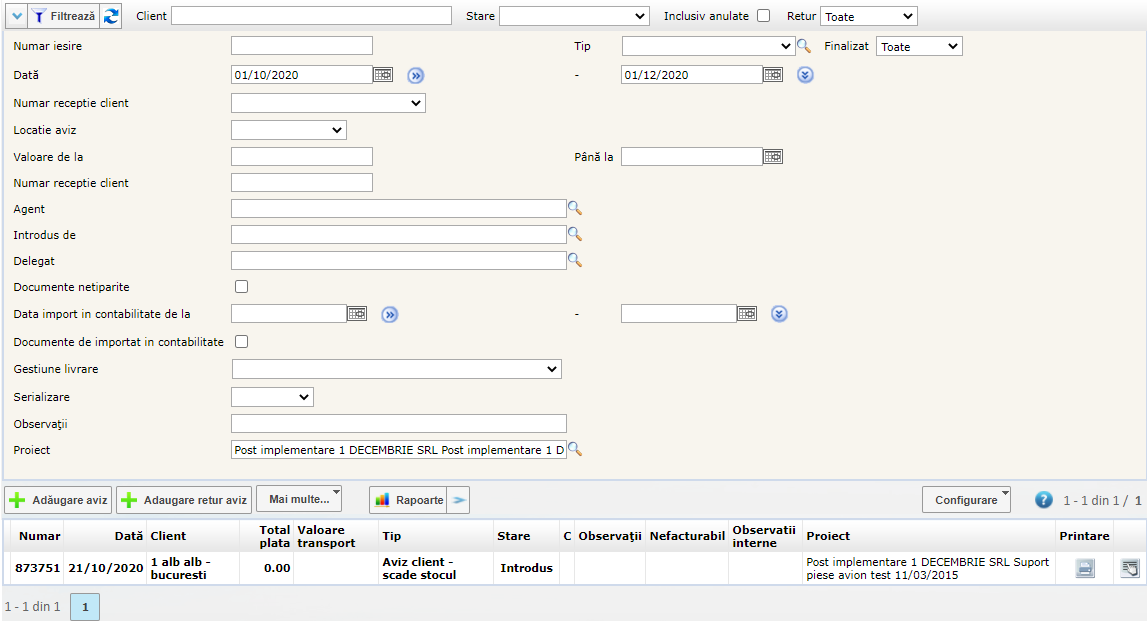Enable the Inclusiv anulate checkbox
This screenshot has height=621, width=1147.
click(x=764, y=16)
